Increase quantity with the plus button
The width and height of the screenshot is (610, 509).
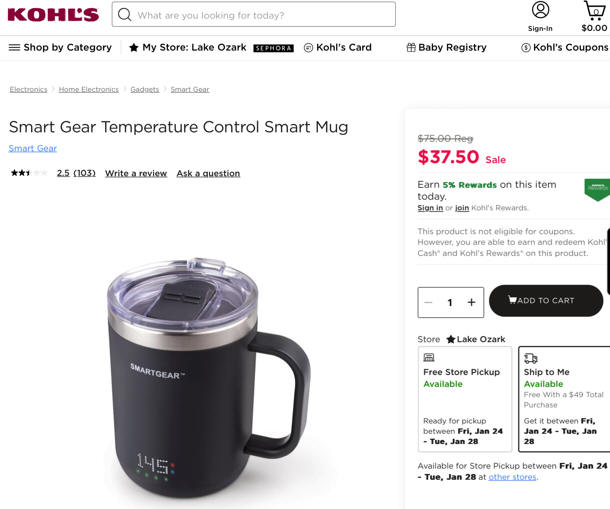point(472,302)
